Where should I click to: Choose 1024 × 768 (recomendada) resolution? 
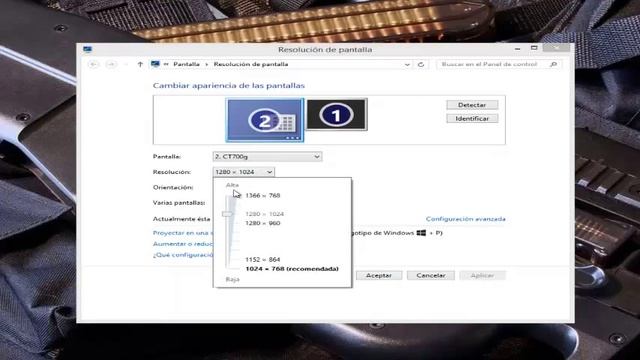click(292, 269)
